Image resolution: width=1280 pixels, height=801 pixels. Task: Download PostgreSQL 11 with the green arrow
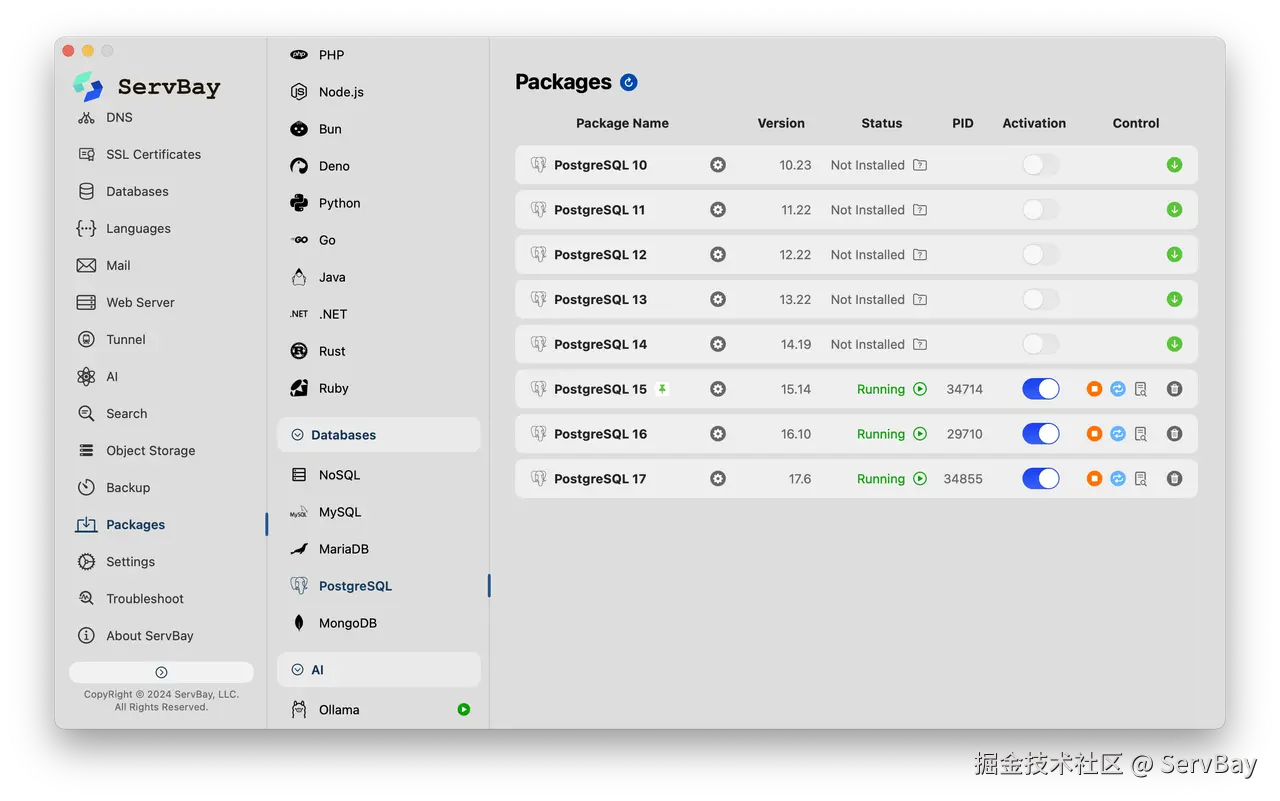coord(1175,210)
